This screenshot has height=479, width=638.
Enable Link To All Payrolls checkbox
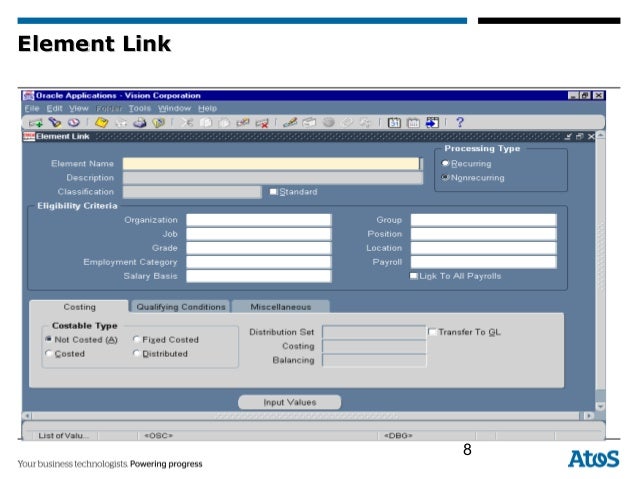click(x=413, y=276)
